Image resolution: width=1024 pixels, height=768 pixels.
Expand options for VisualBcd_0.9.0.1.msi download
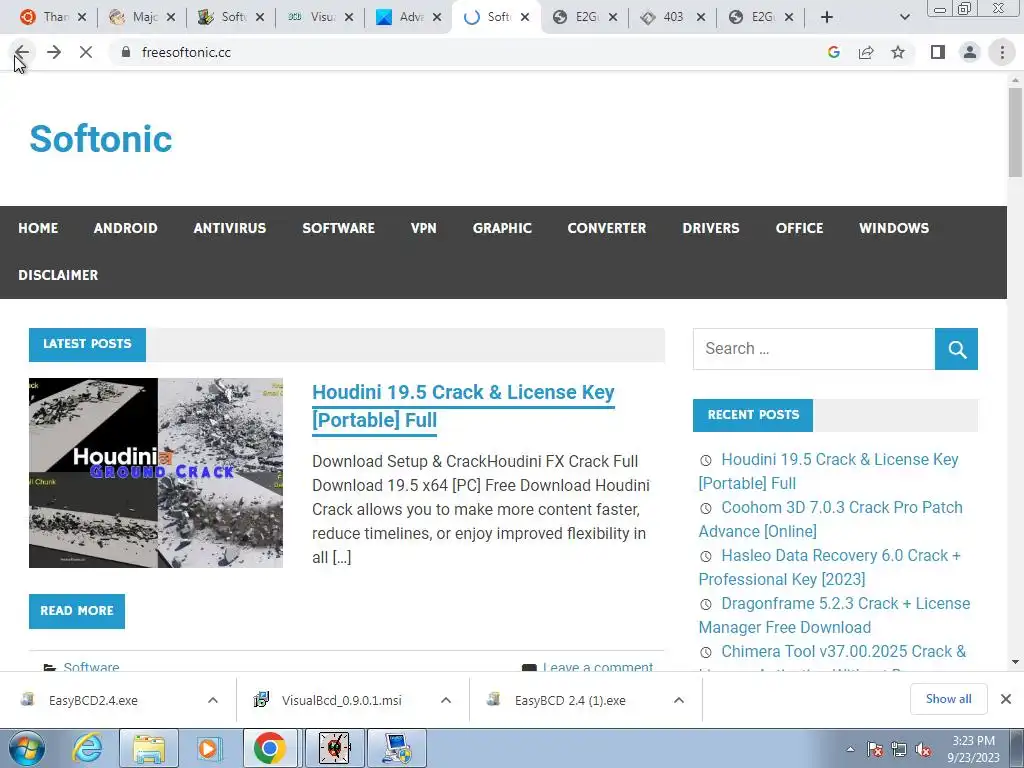pyautogui.click(x=446, y=700)
